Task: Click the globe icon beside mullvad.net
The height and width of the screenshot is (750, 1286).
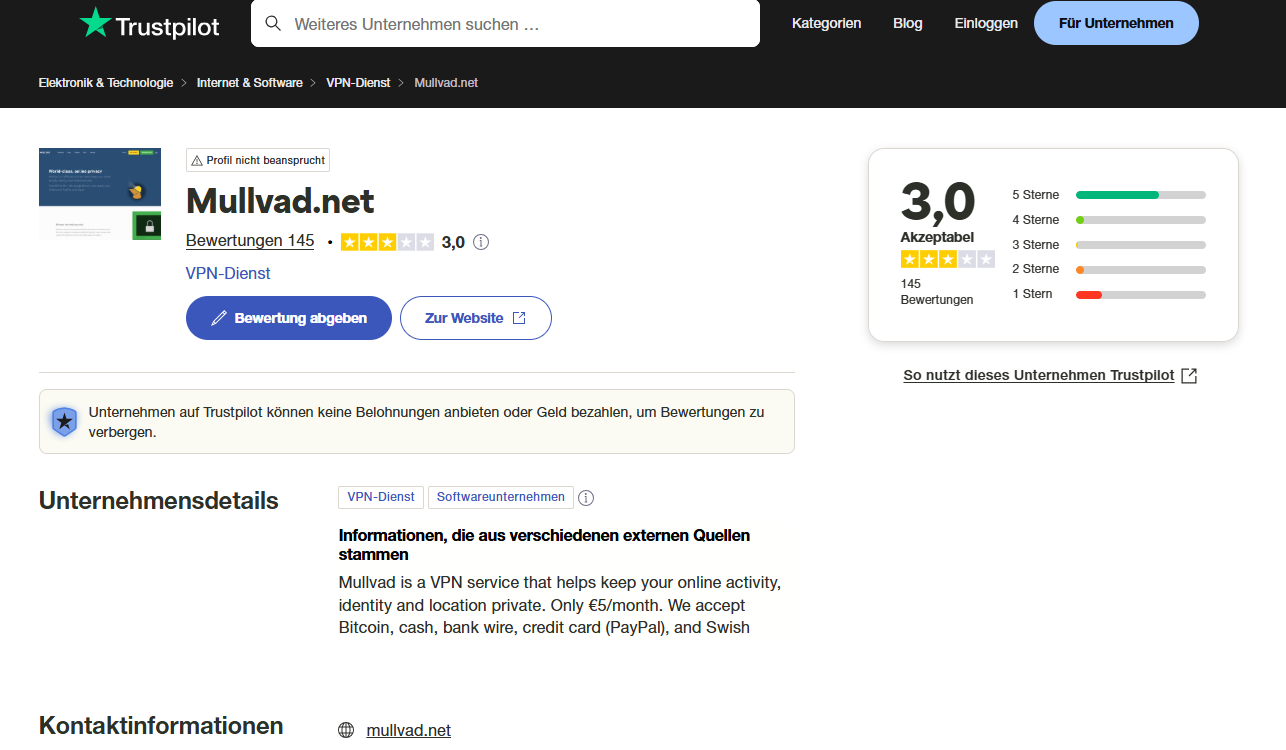Action: coord(346,730)
